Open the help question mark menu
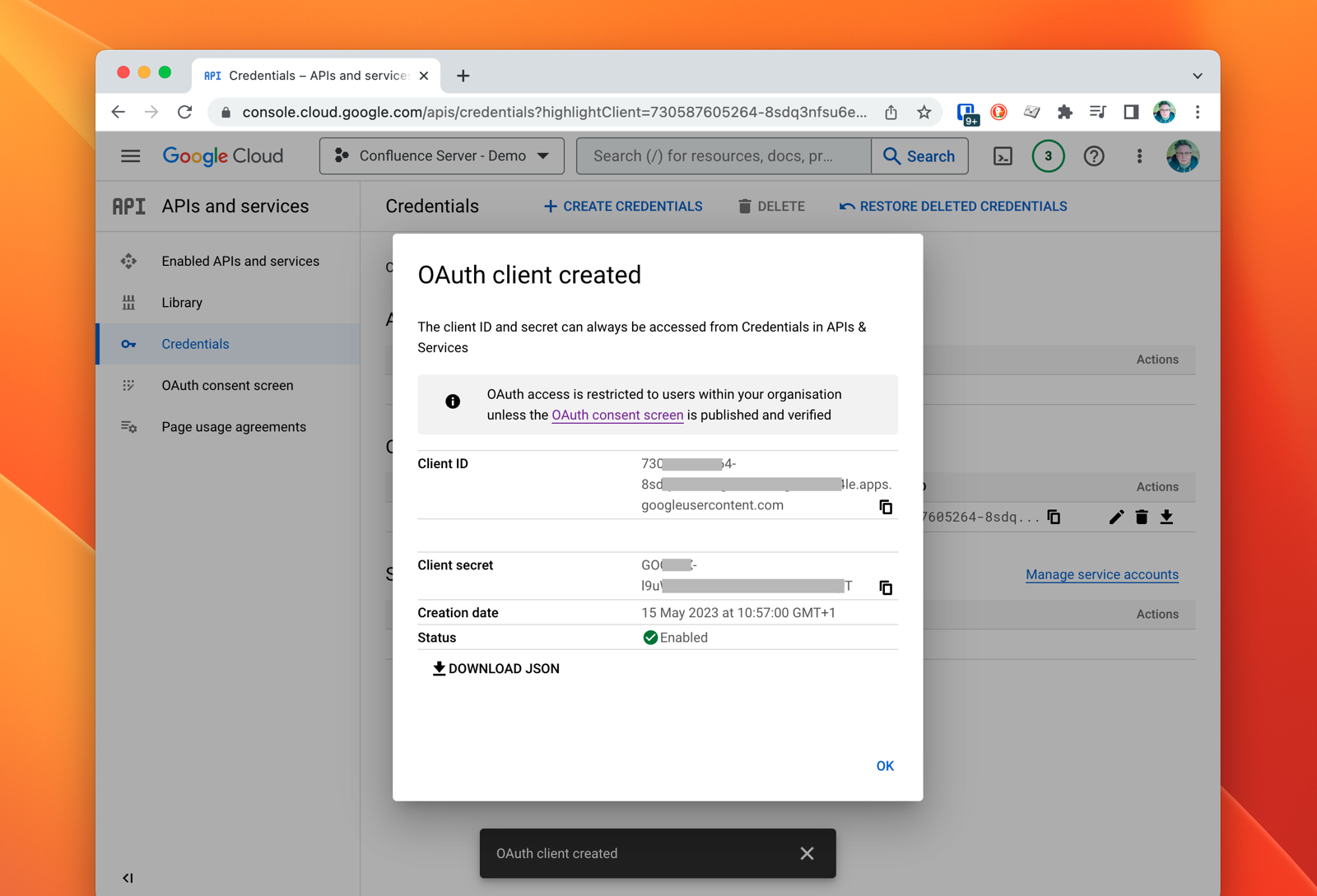This screenshot has width=1317, height=896. tap(1094, 156)
